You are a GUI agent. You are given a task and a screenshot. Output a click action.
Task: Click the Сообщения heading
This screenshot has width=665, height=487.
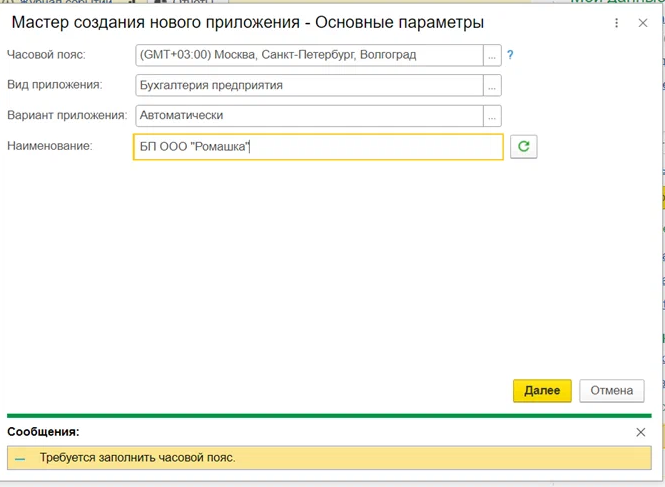click(43, 432)
